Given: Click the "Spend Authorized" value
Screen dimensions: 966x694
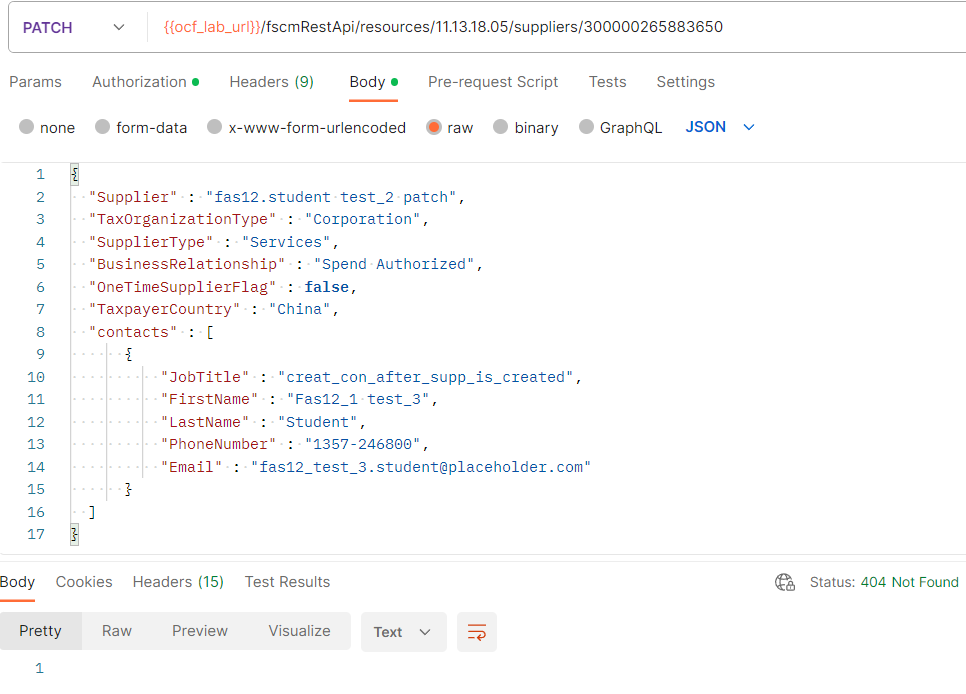Looking at the screenshot, I should (394, 264).
